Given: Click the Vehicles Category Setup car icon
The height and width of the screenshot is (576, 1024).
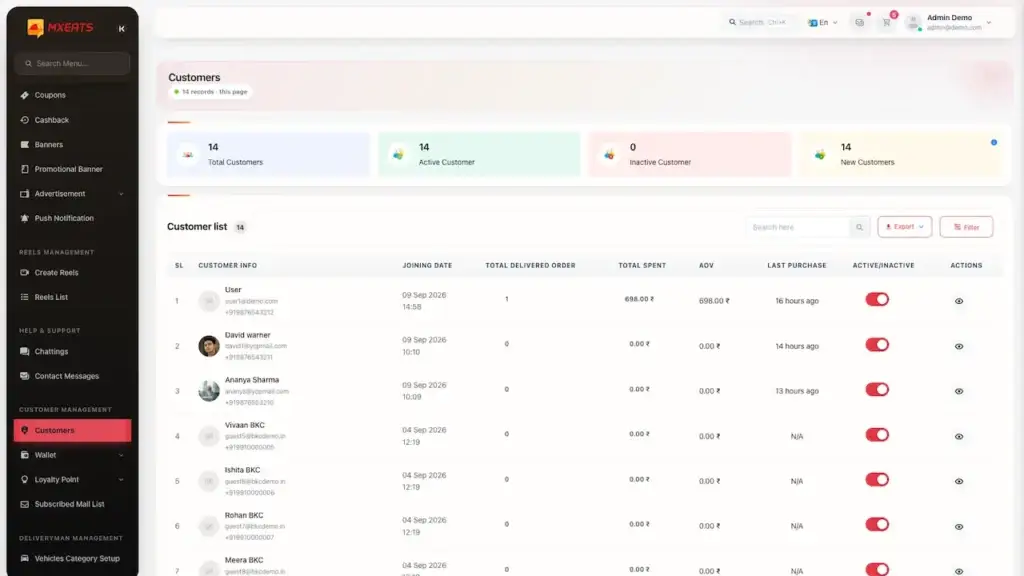Looking at the screenshot, I should point(25,558).
